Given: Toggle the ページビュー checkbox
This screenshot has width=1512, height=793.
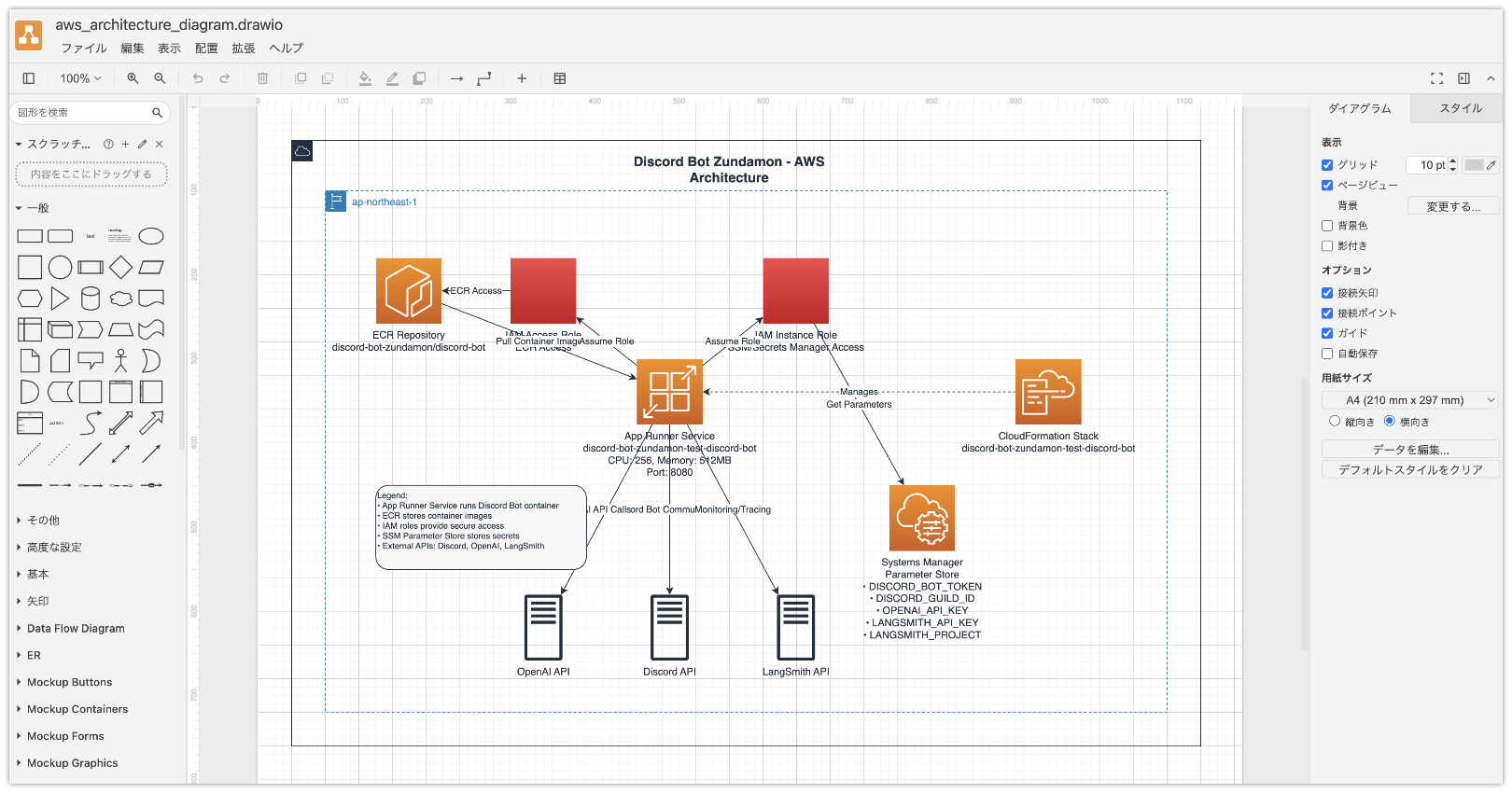Looking at the screenshot, I should [1327, 186].
